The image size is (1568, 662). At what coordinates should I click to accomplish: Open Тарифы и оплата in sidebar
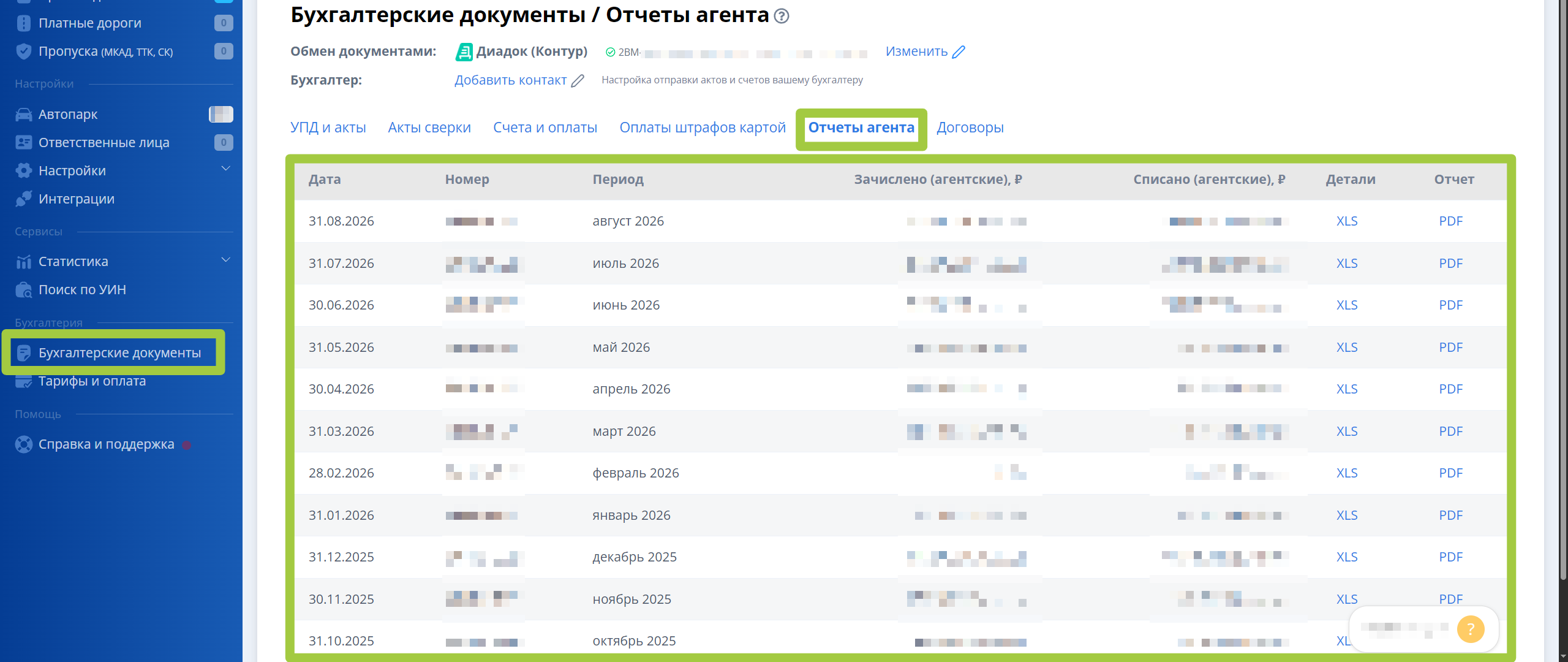92,381
